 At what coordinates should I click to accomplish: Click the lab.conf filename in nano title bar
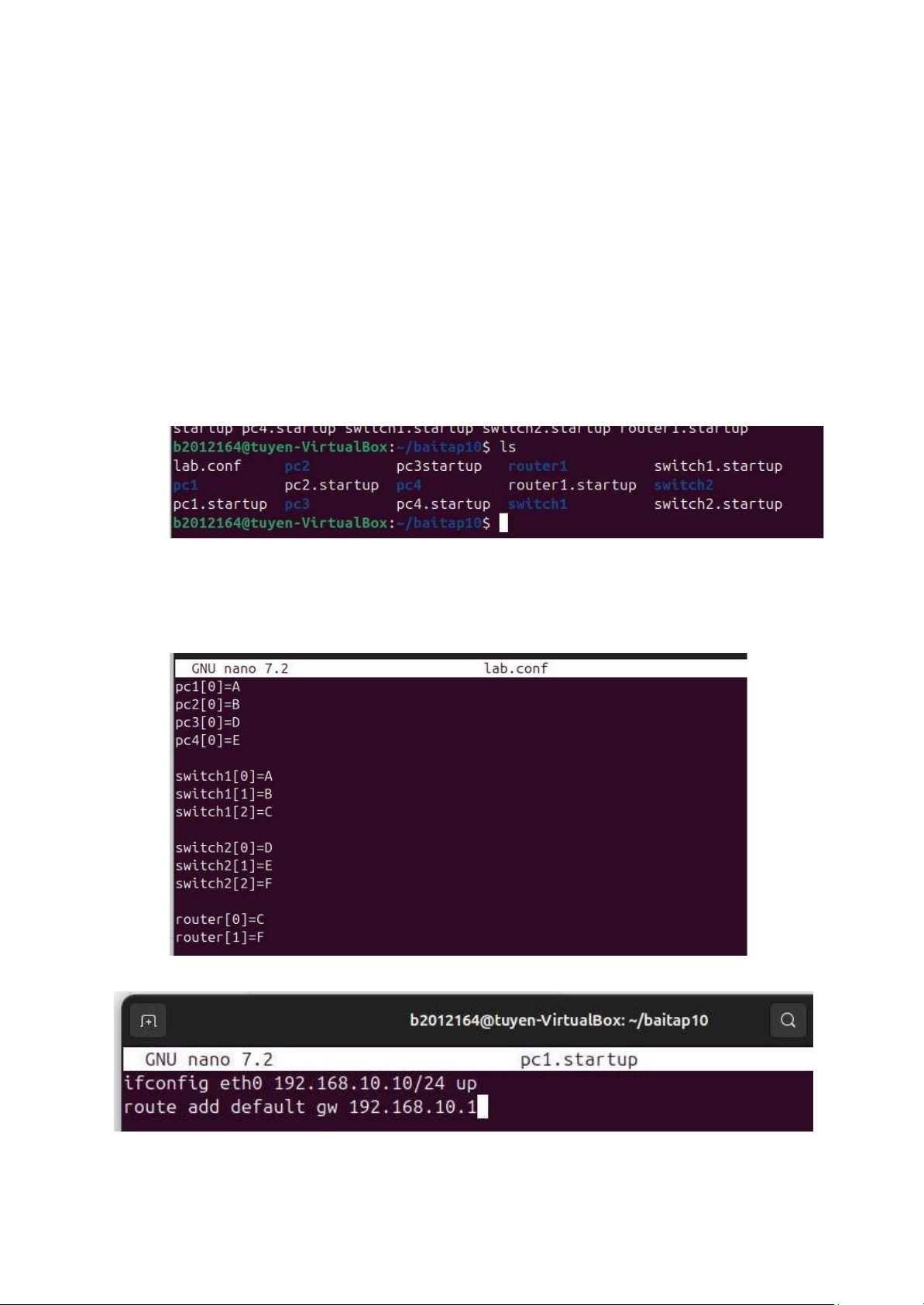click(x=516, y=668)
